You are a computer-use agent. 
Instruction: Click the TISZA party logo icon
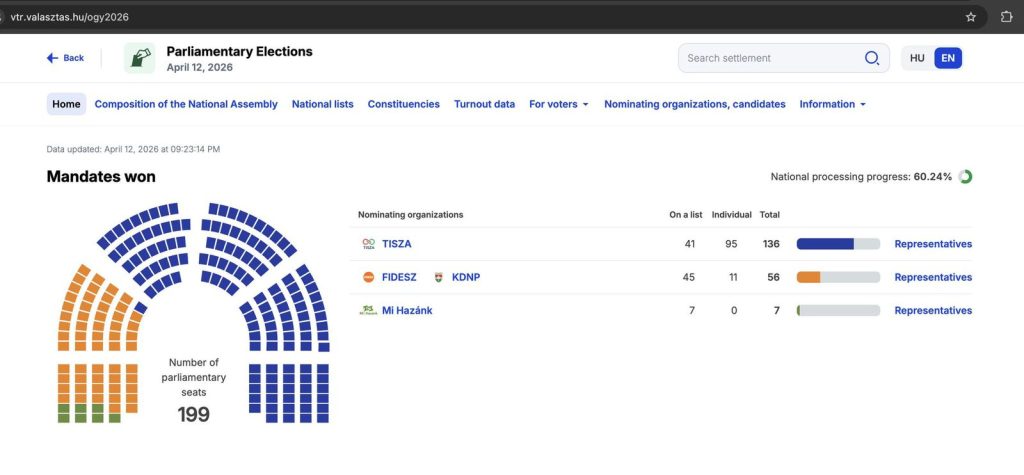[369, 244]
